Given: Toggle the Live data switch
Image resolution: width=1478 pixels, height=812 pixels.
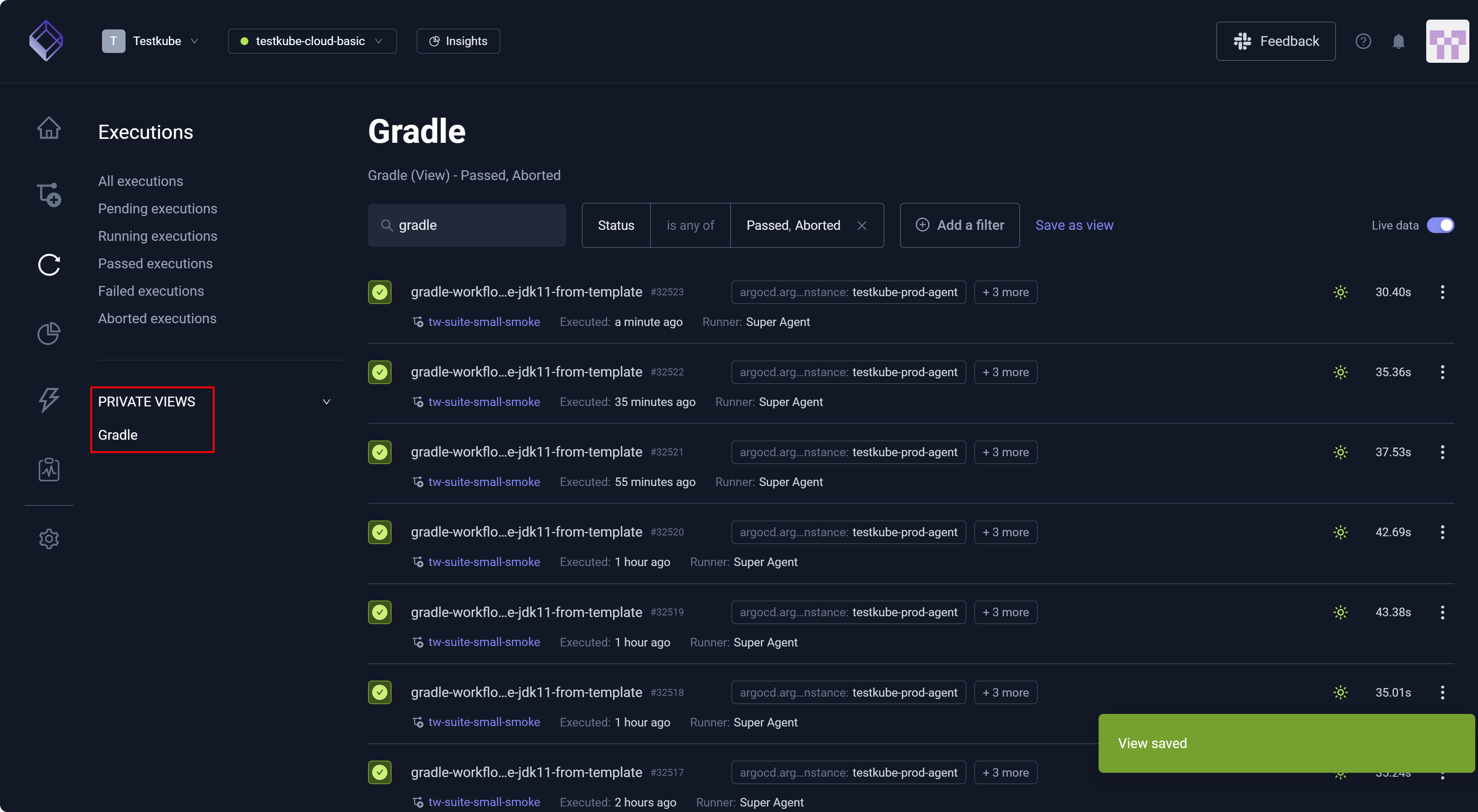Looking at the screenshot, I should click(x=1440, y=226).
